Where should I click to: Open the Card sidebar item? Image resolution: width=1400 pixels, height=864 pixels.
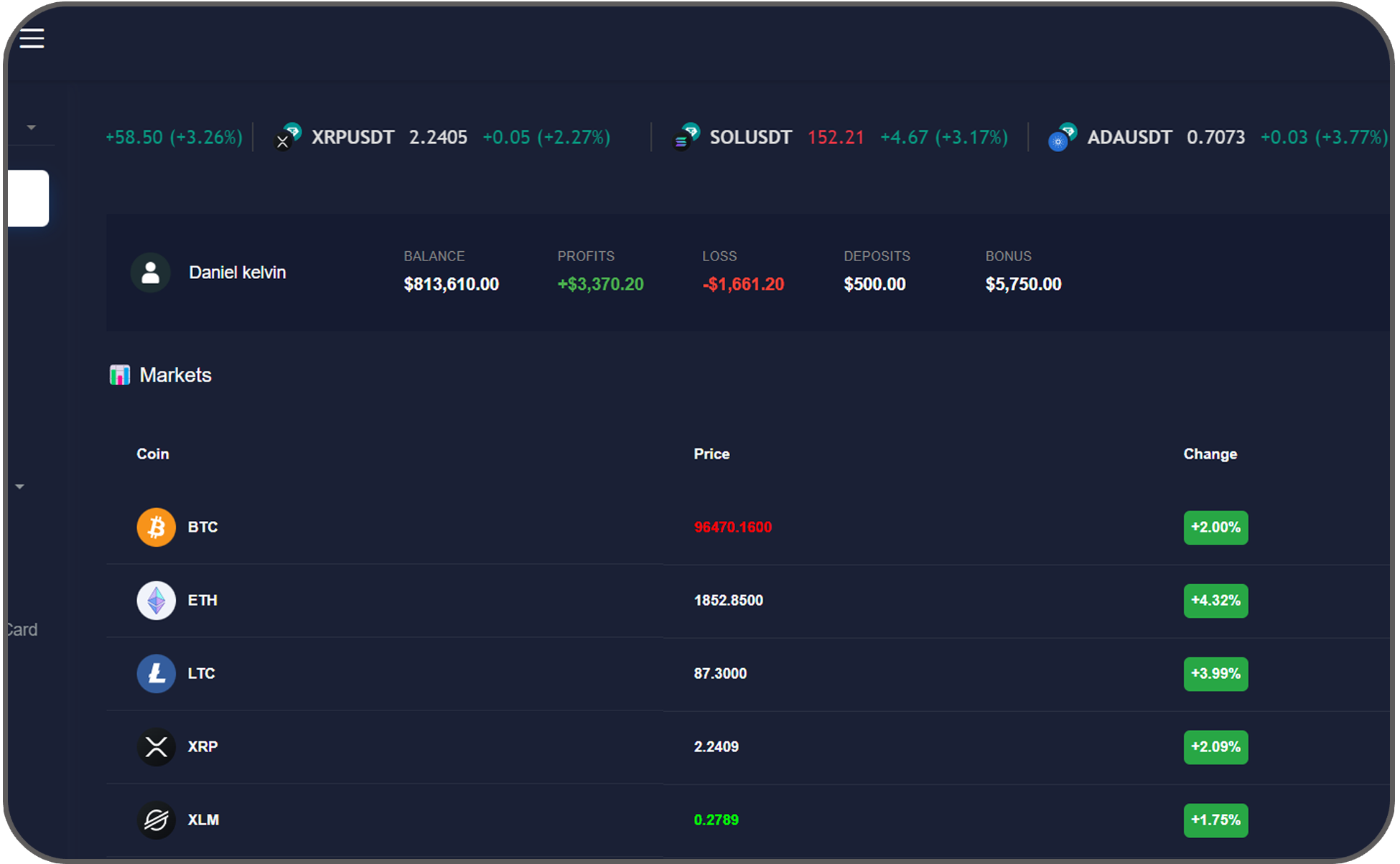pyautogui.click(x=22, y=629)
